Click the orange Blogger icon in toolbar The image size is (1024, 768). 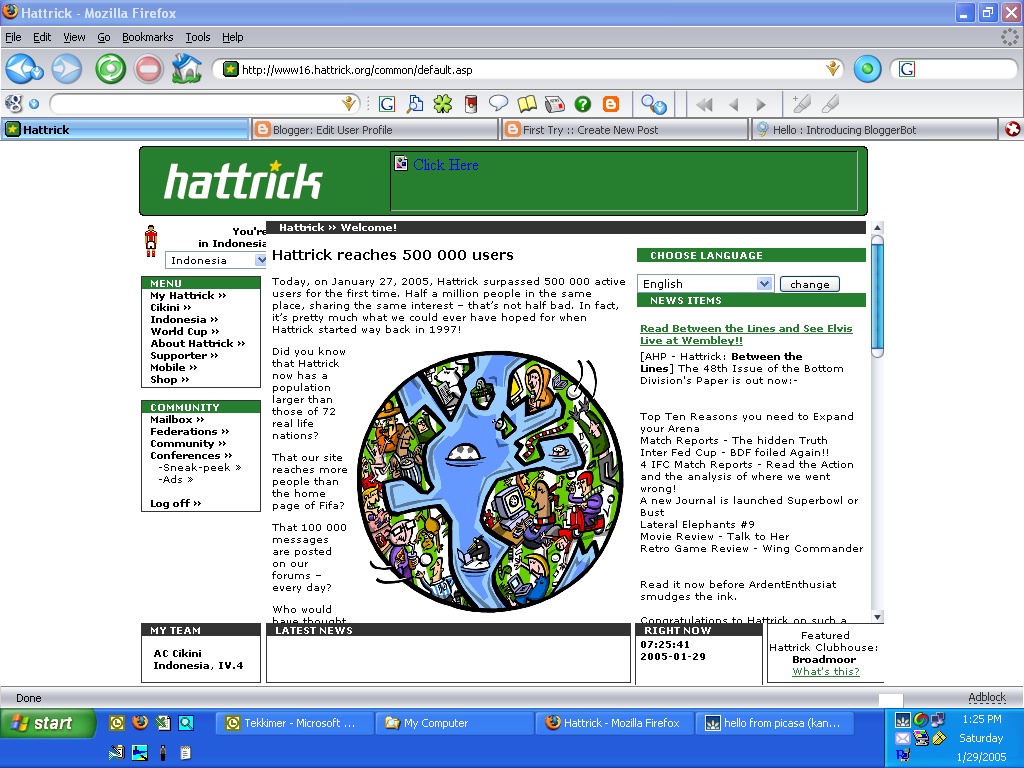[x=611, y=104]
